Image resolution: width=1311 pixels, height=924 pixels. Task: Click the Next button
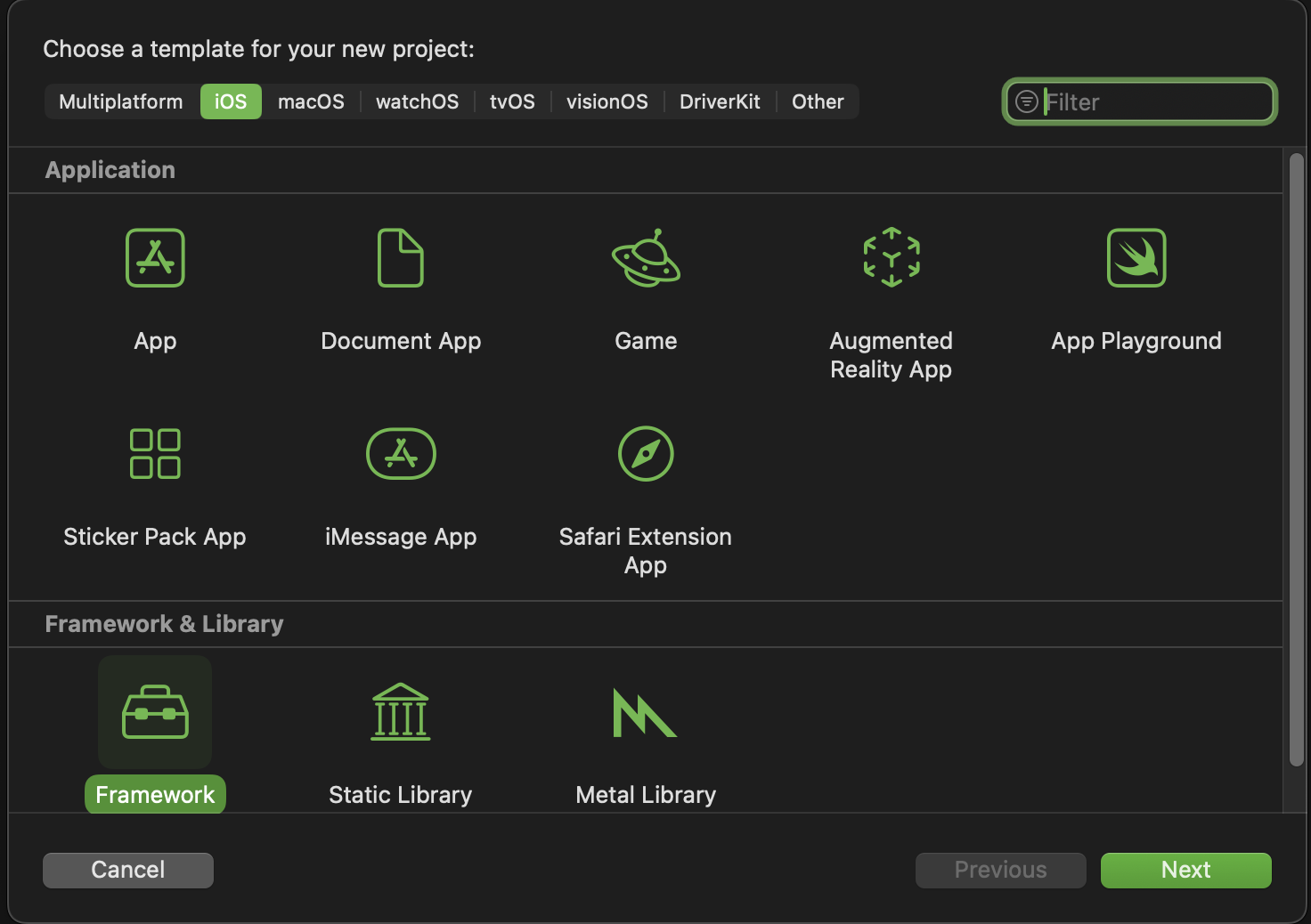coord(1186,870)
